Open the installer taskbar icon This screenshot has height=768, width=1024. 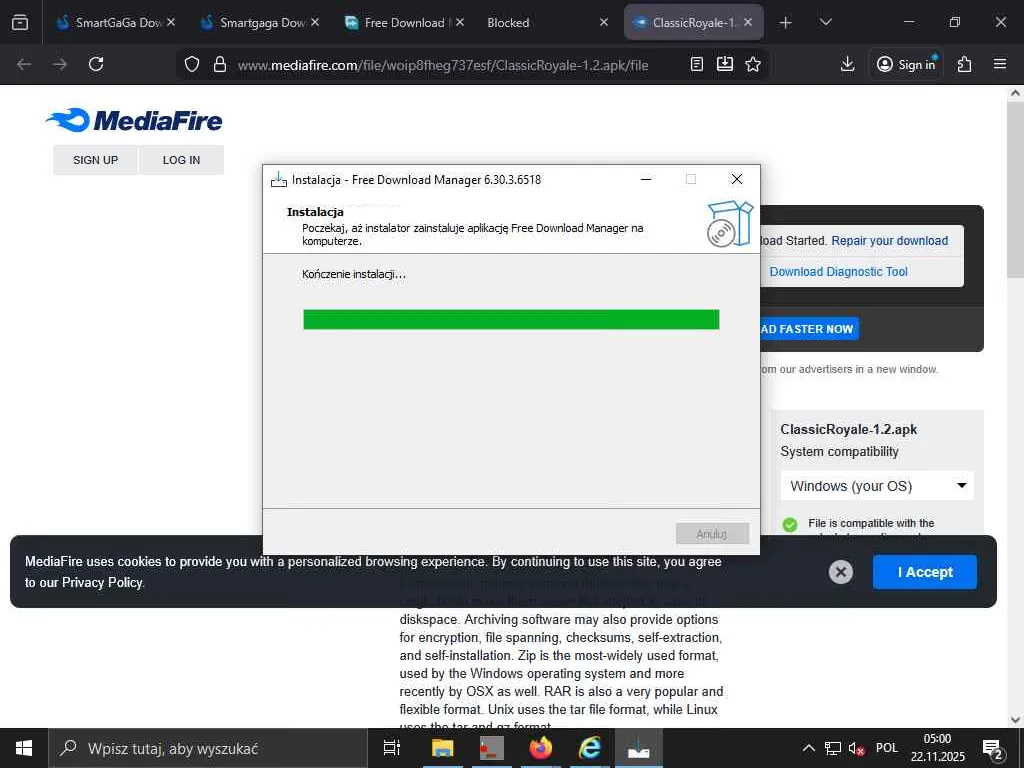click(x=639, y=748)
